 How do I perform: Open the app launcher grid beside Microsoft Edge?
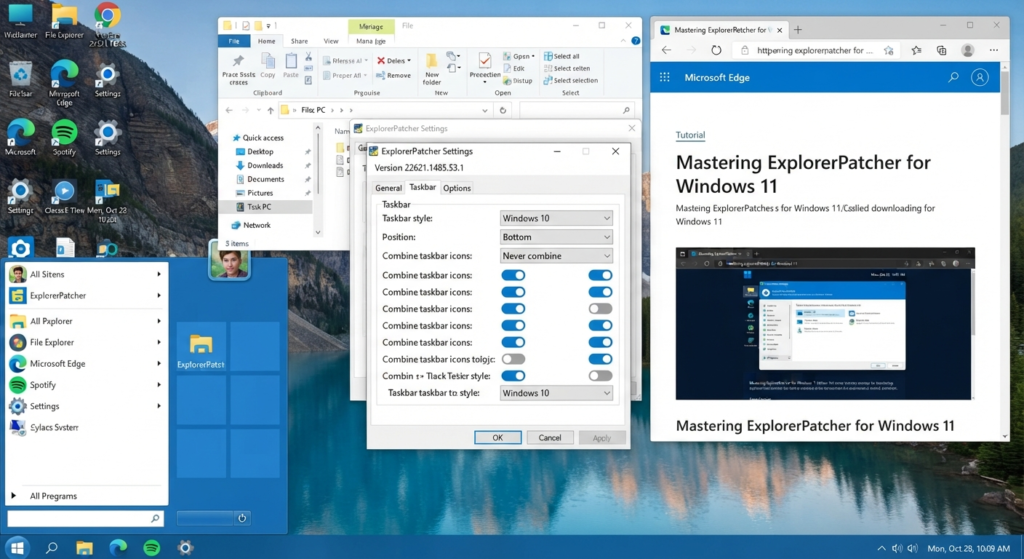(665, 77)
